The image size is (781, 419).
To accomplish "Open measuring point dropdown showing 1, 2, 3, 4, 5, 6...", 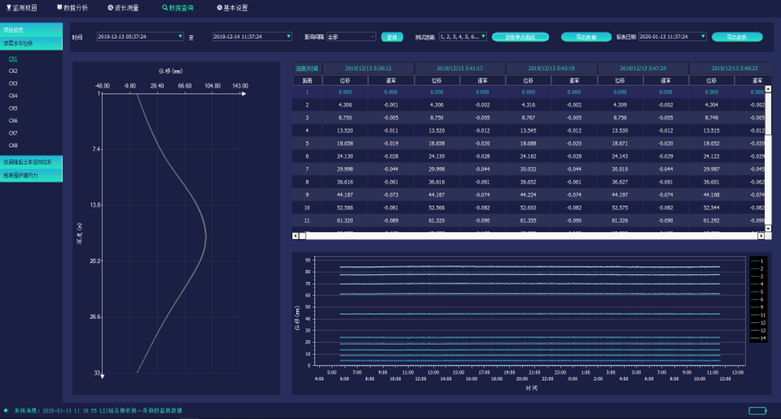I will pyautogui.click(x=463, y=36).
